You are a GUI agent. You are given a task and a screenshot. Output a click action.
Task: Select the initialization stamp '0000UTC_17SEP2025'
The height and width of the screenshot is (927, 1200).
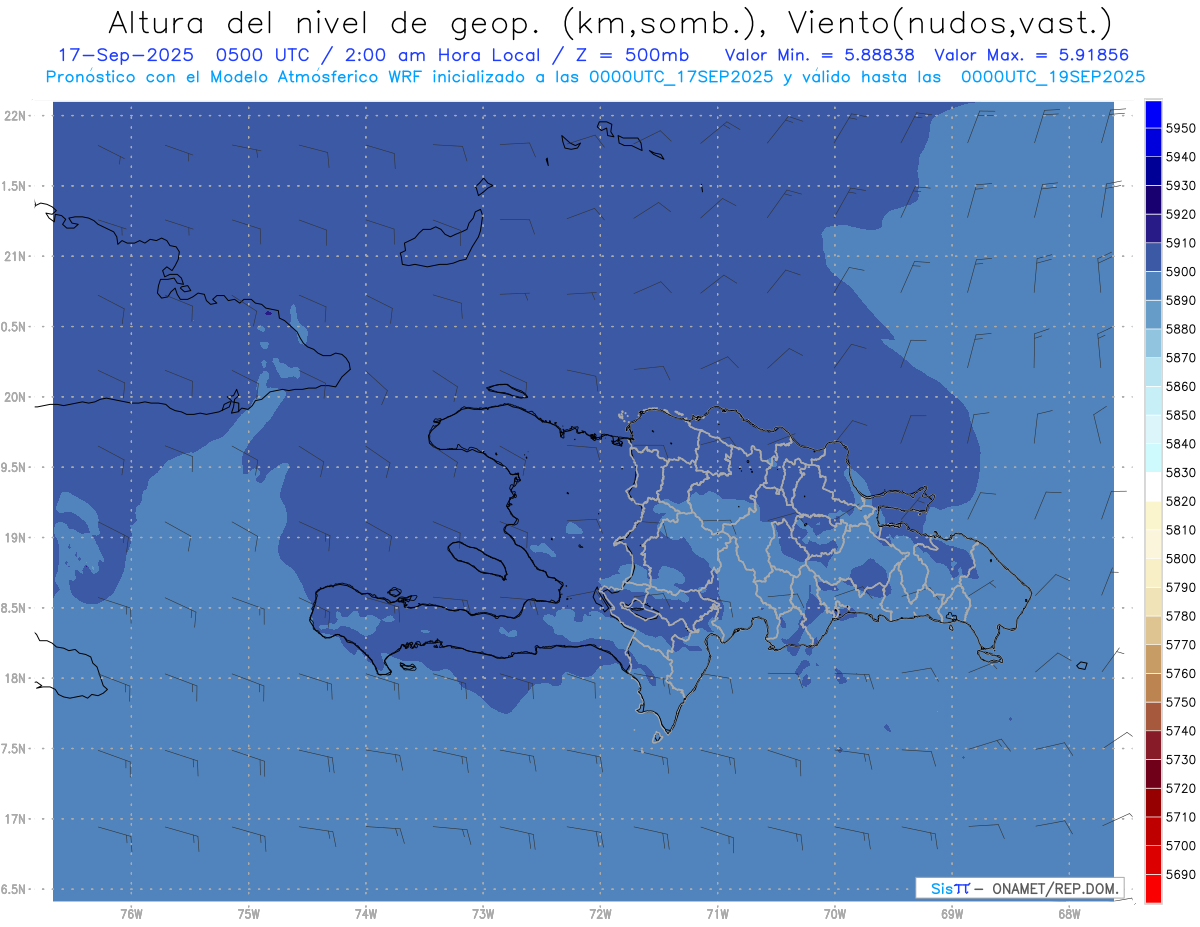click(681, 76)
